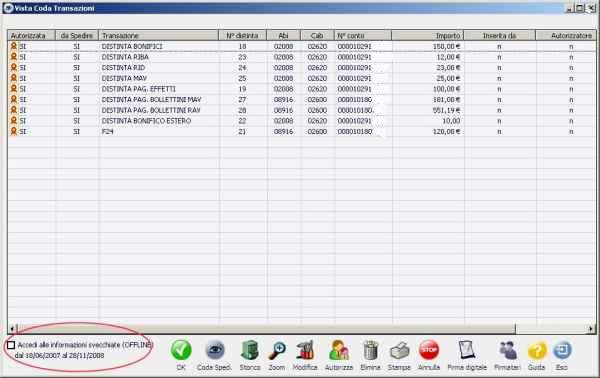Click the authorized icon in DISTINTA RID row

point(14,68)
